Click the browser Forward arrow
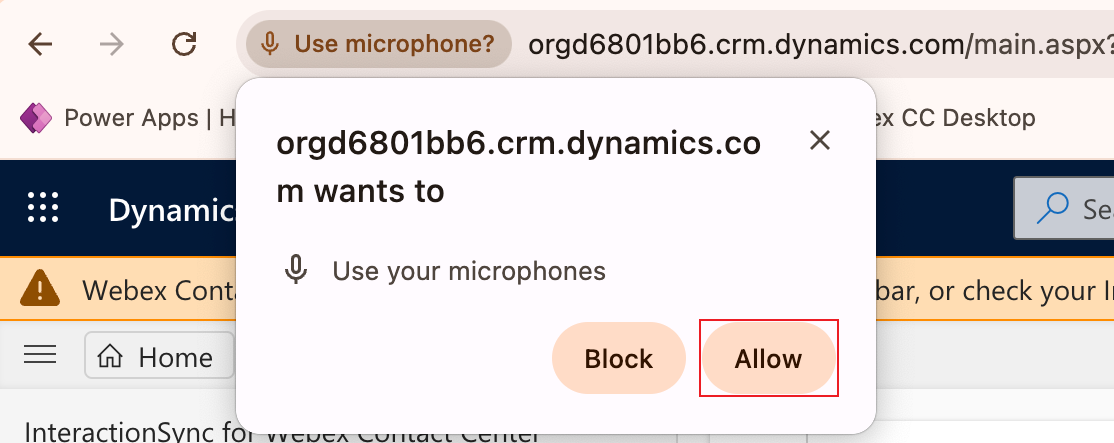 pyautogui.click(x=112, y=44)
